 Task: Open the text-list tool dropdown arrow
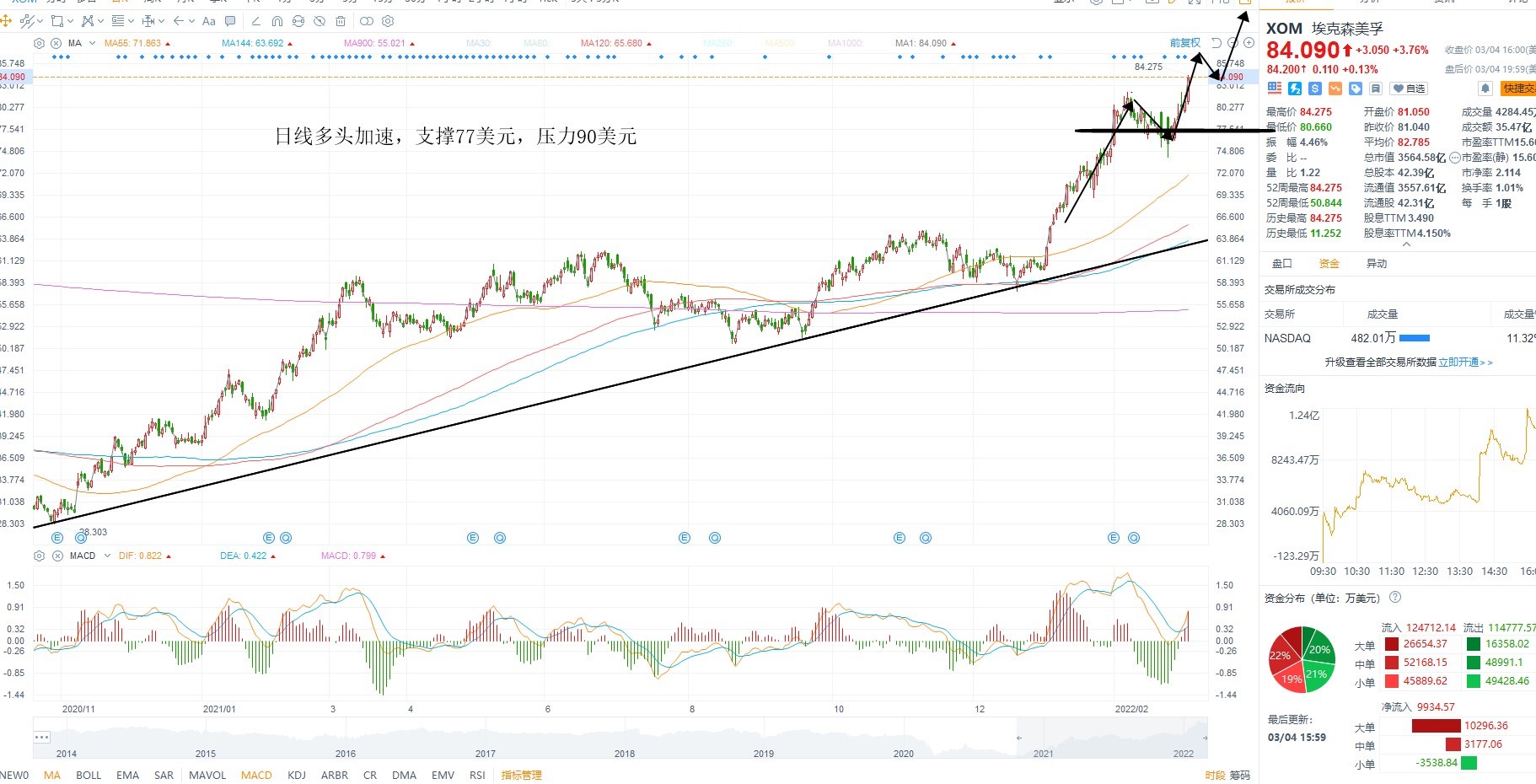tap(131, 20)
